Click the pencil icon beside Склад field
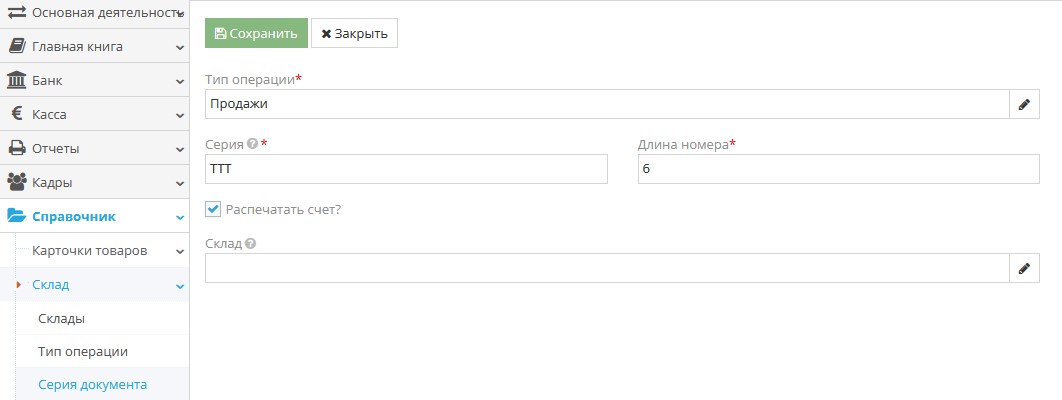The width and height of the screenshot is (1062, 400). coord(1025,268)
